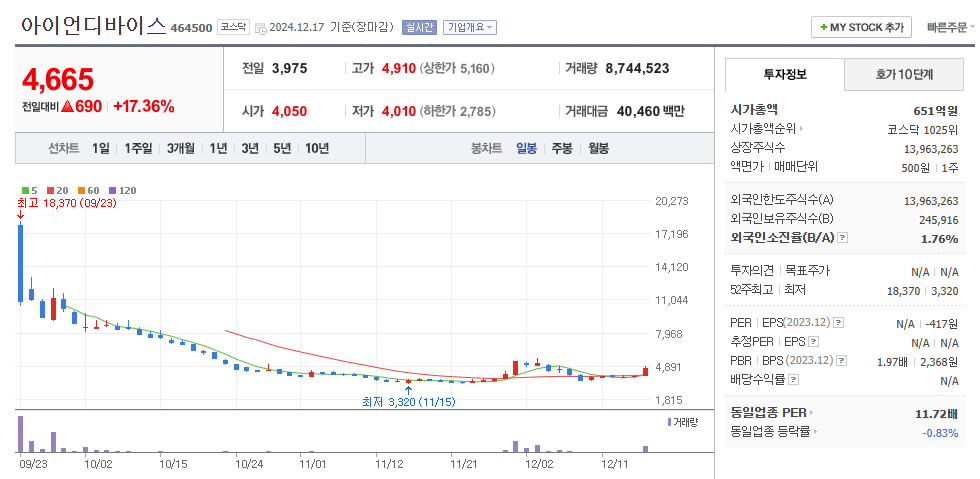Click the 투자의견 목표주가 label
980x479 pixels.
pyautogui.click(x=780, y=271)
